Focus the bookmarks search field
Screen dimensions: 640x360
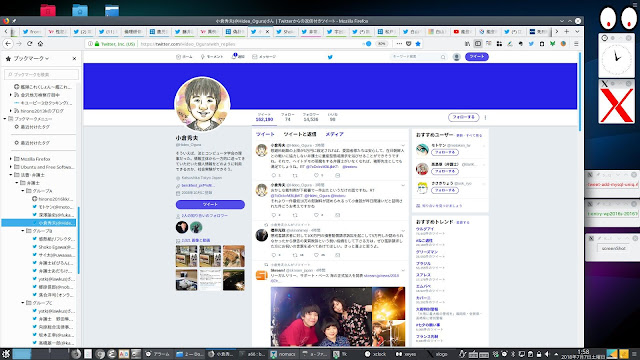pyautogui.click(x=42, y=74)
